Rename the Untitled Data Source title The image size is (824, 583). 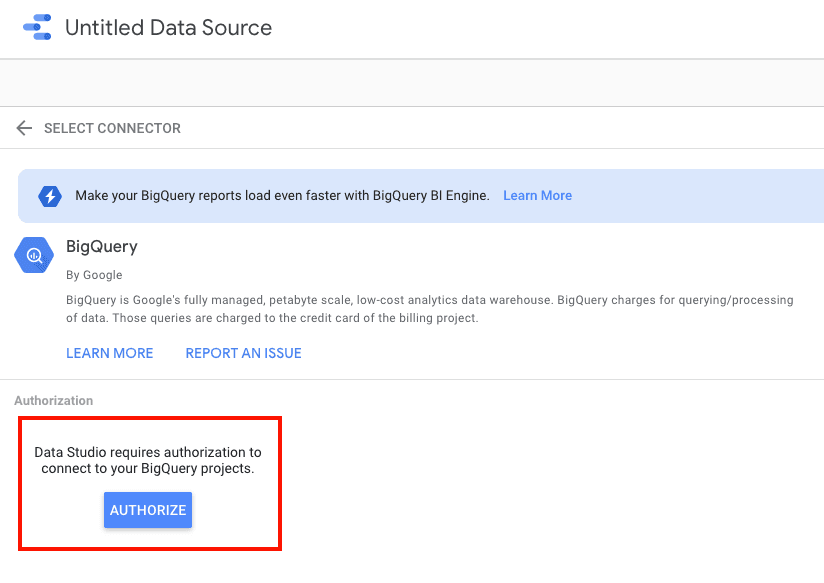(x=168, y=28)
